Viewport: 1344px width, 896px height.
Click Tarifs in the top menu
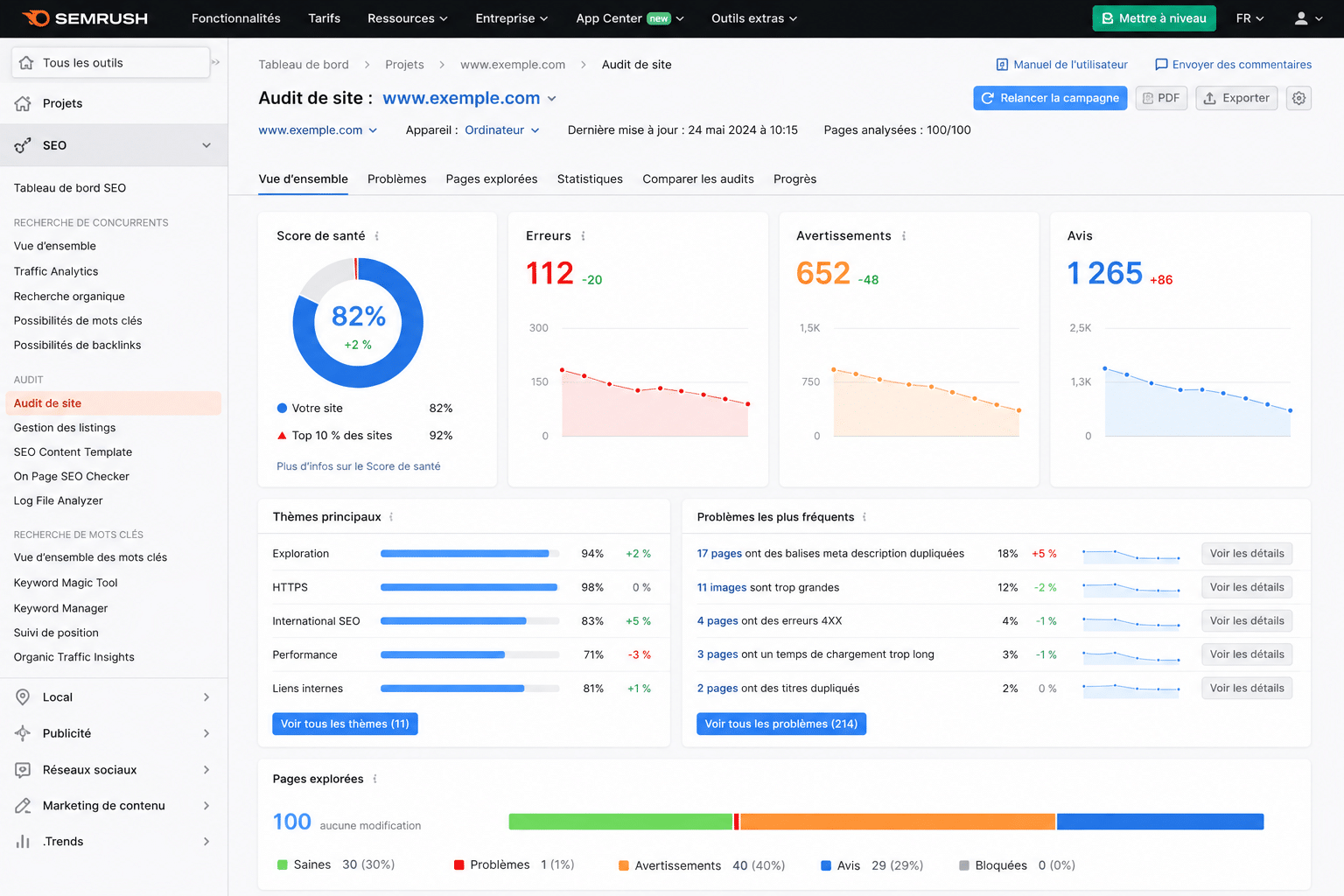324,18
